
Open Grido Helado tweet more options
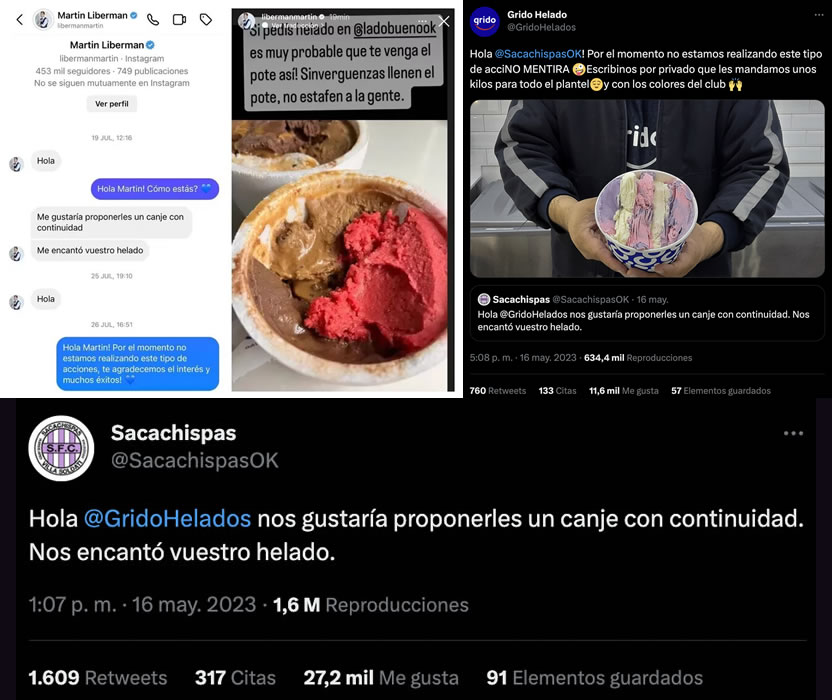tap(819, 15)
